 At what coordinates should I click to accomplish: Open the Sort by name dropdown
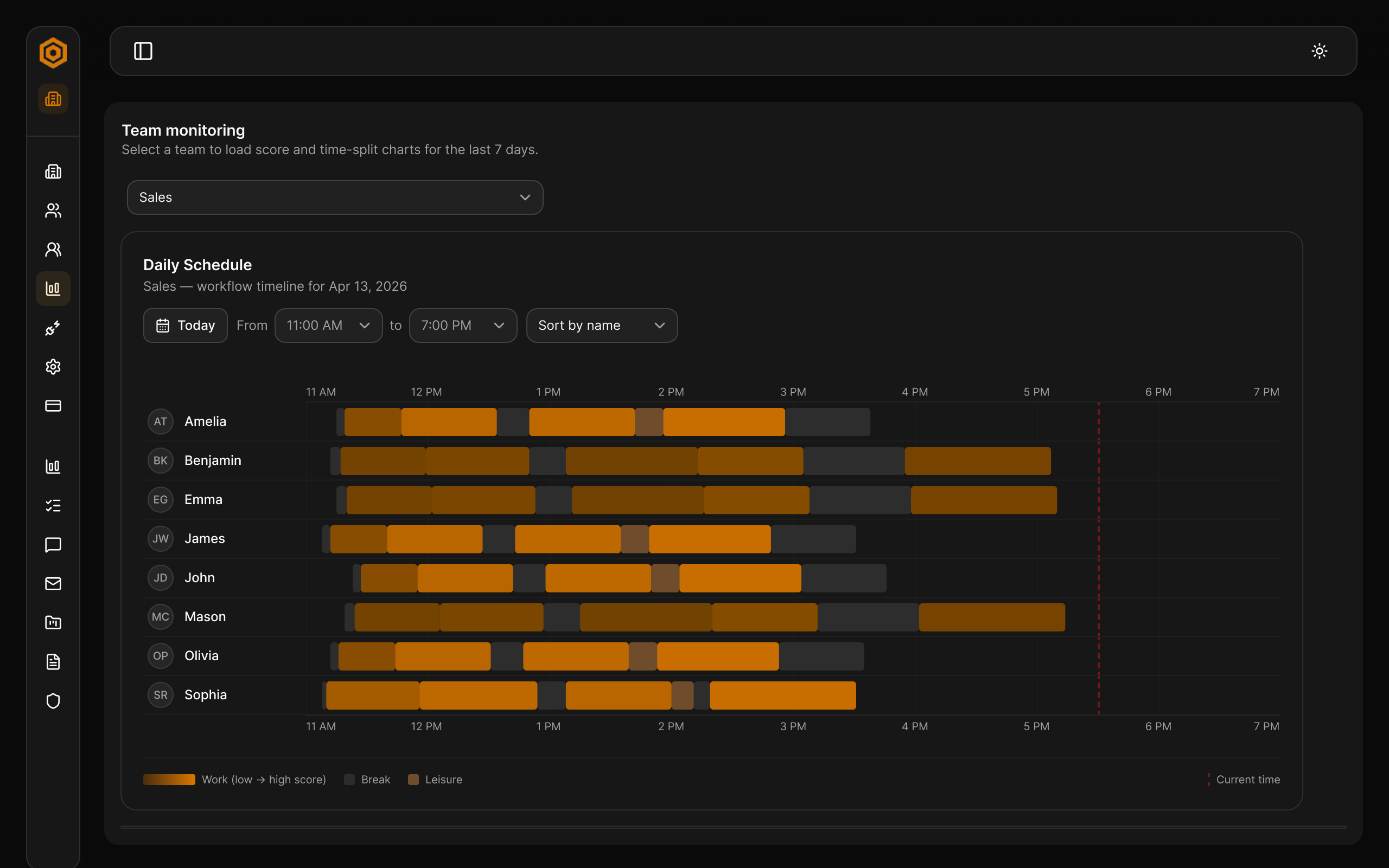(x=602, y=325)
